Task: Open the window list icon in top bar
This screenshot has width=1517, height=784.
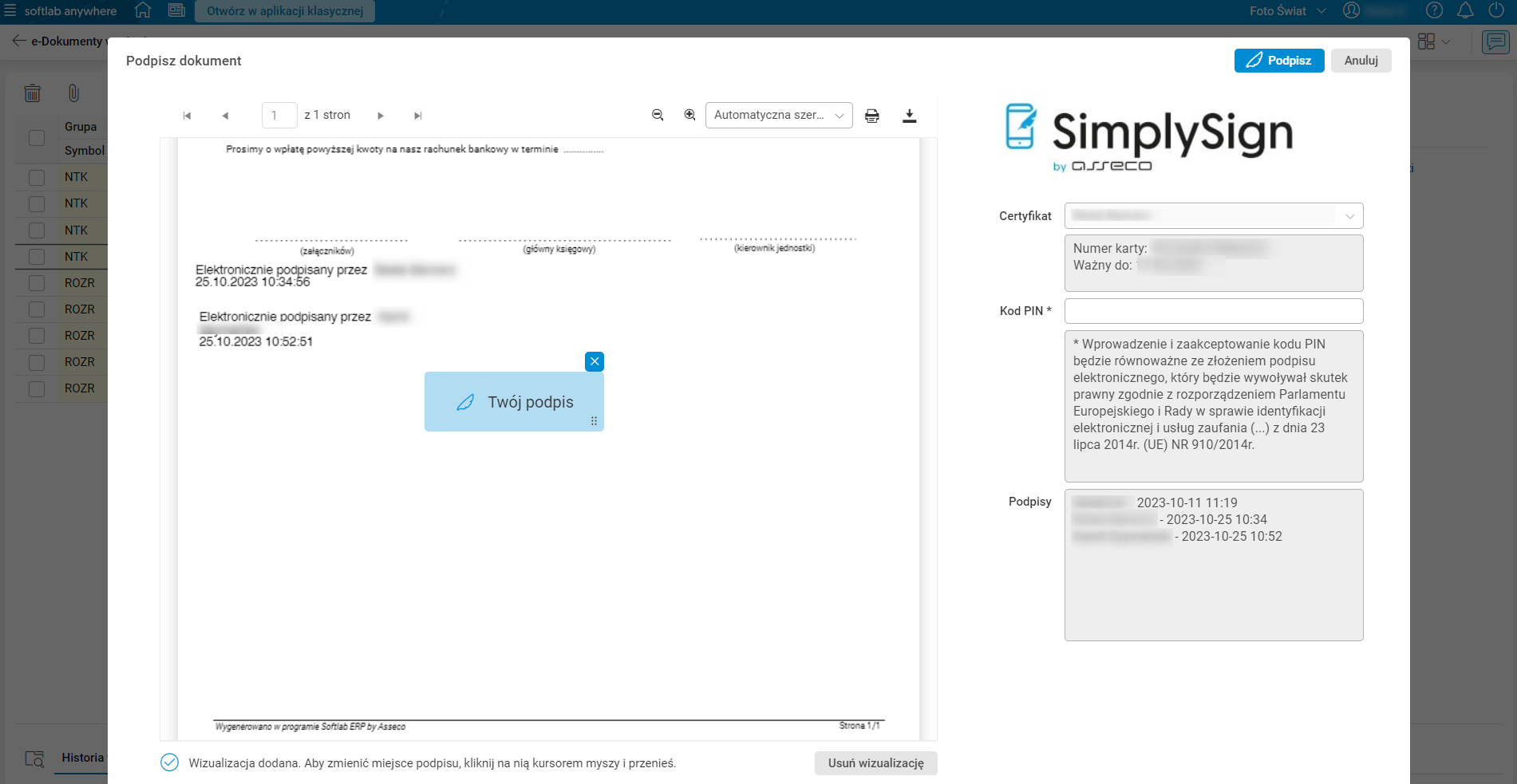Action: point(177,10)
